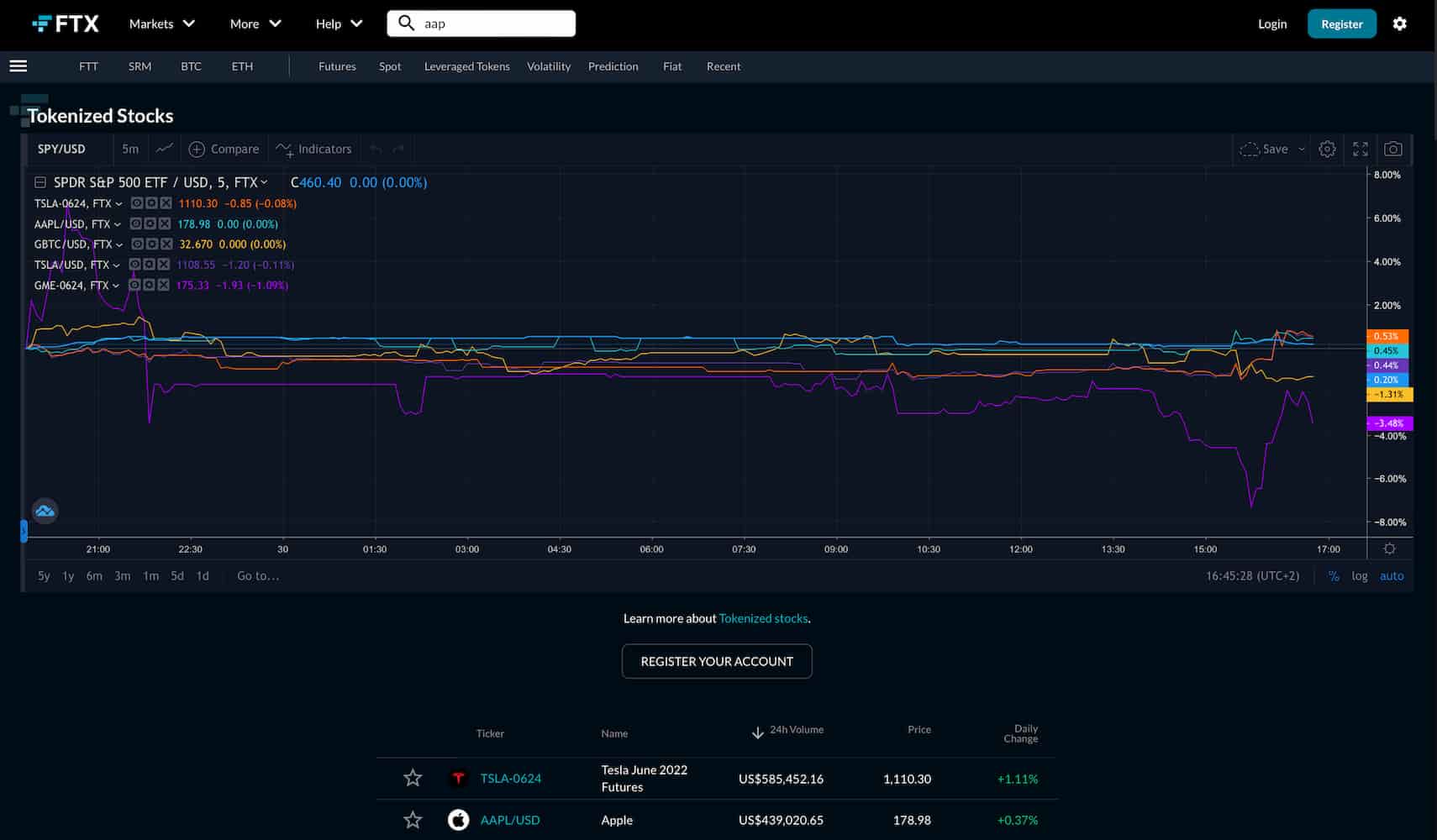
Task: Open the Indicators panel
Action: tap(313, 149)
